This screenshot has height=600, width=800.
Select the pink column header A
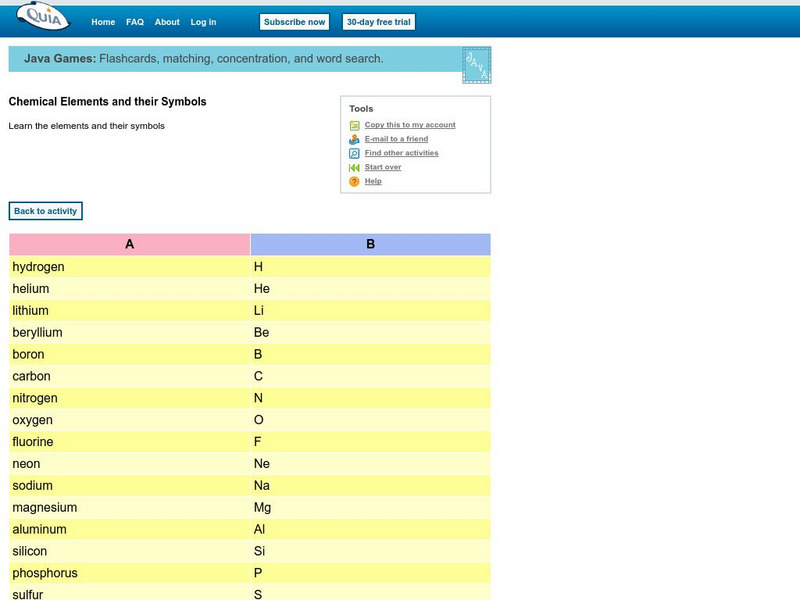pos(127,242)
